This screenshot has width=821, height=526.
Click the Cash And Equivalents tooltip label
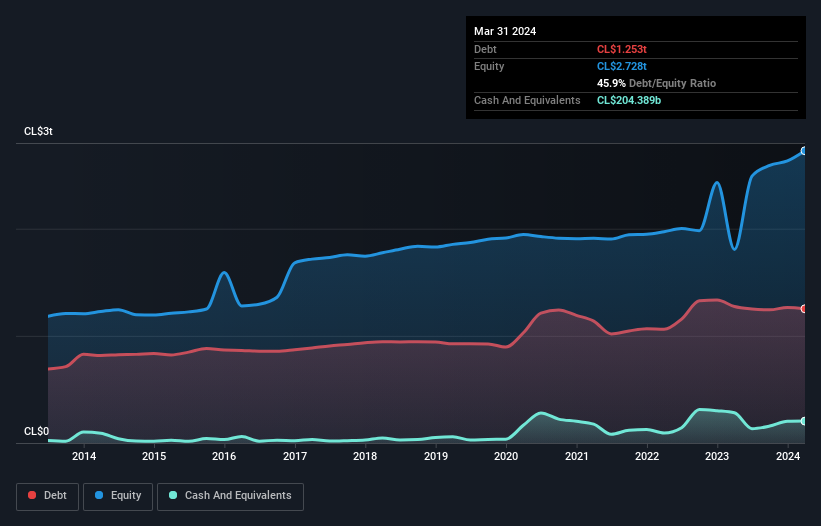(x=527, y=100)
